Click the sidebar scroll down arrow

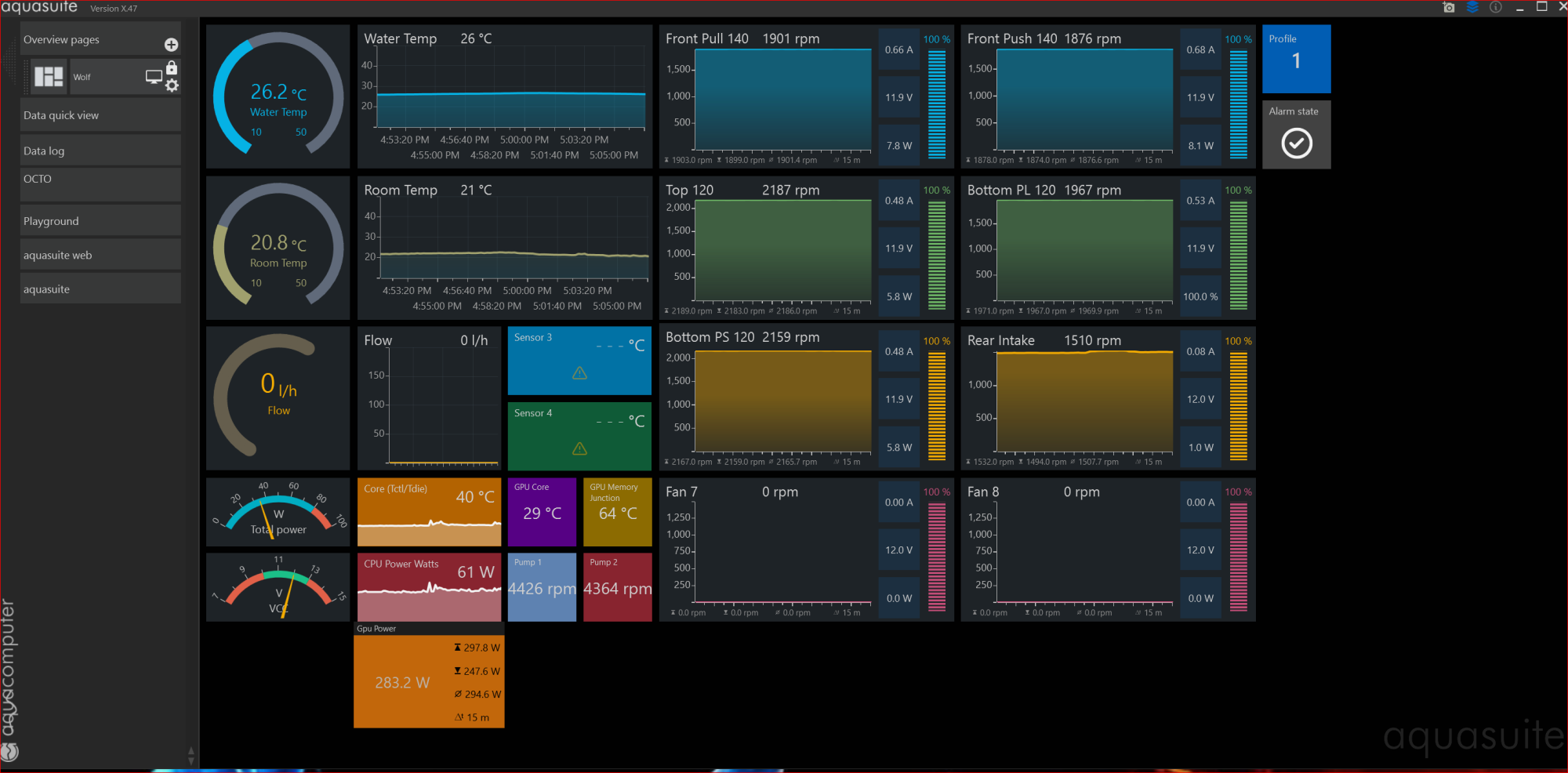pyautogui.click(x=191, y=760)
